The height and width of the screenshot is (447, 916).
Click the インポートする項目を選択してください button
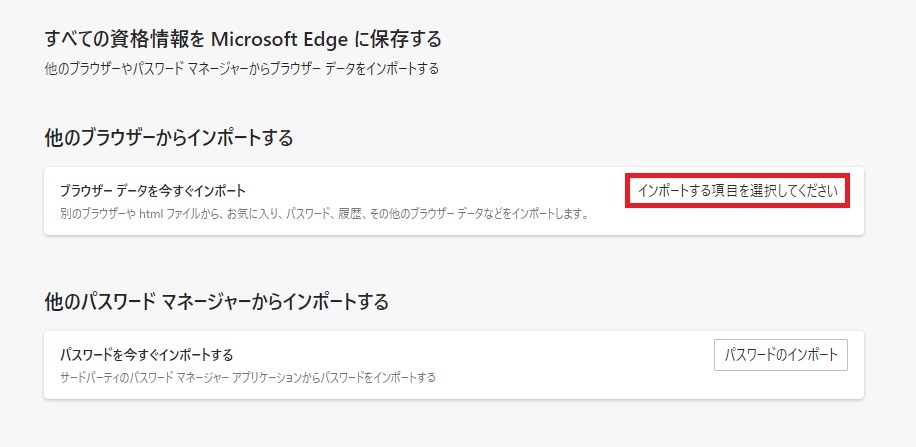click(737, 190)
